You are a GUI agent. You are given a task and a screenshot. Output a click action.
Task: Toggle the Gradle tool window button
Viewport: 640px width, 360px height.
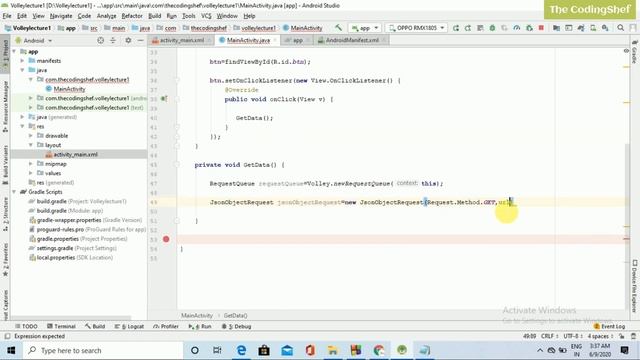[x=634, y=52]
